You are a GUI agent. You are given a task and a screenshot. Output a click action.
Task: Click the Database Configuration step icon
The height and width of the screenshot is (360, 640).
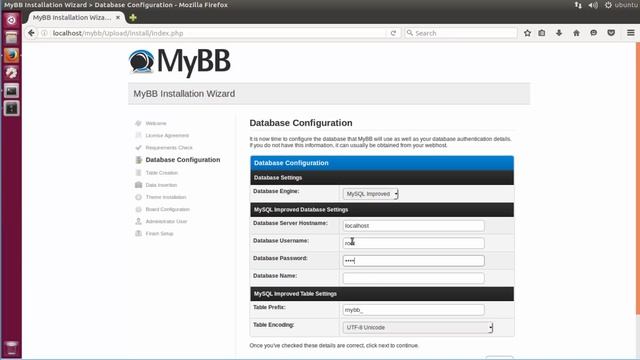(x=139, y=160)
